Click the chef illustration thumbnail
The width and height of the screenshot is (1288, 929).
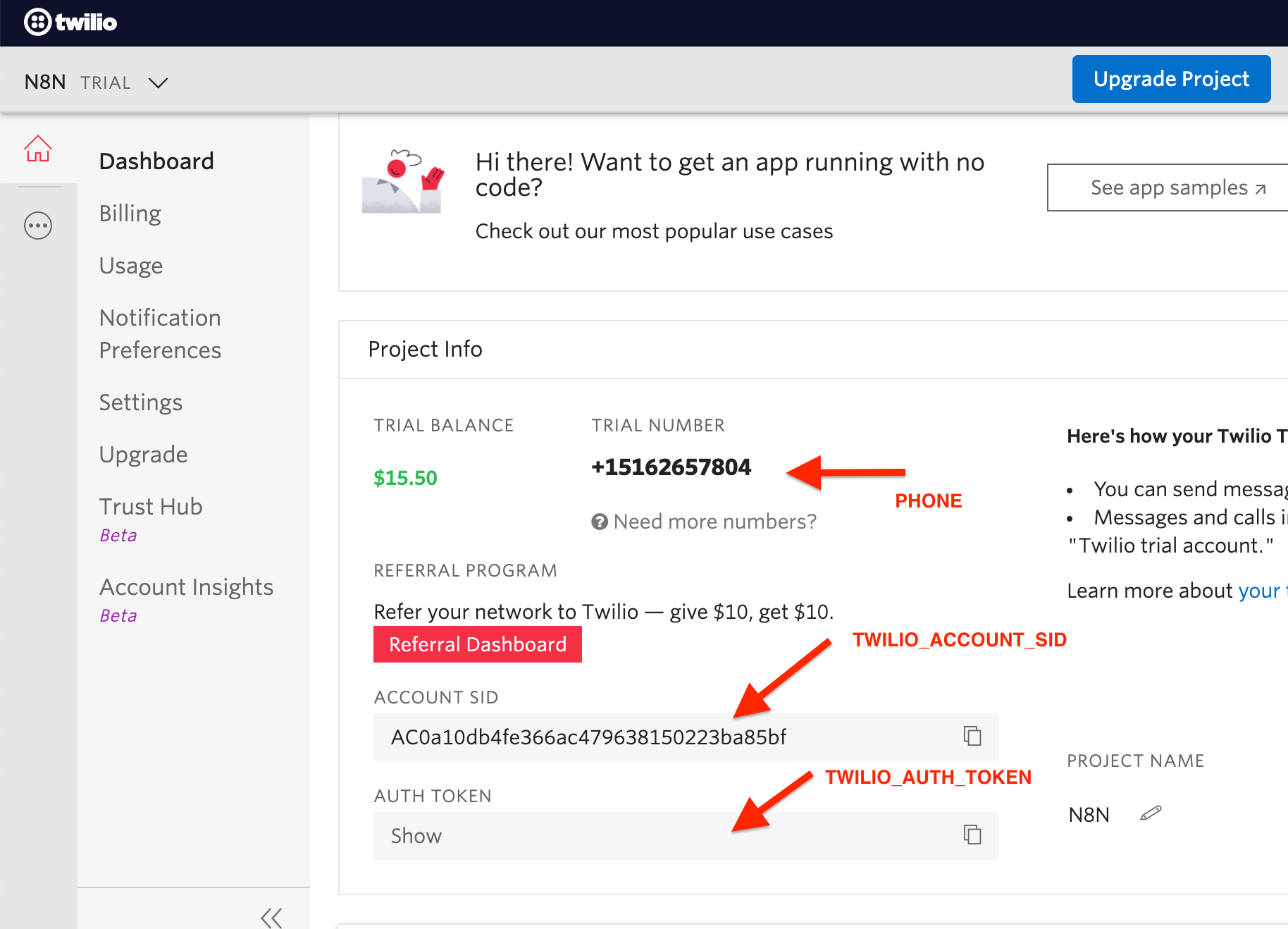coord(404,181)
